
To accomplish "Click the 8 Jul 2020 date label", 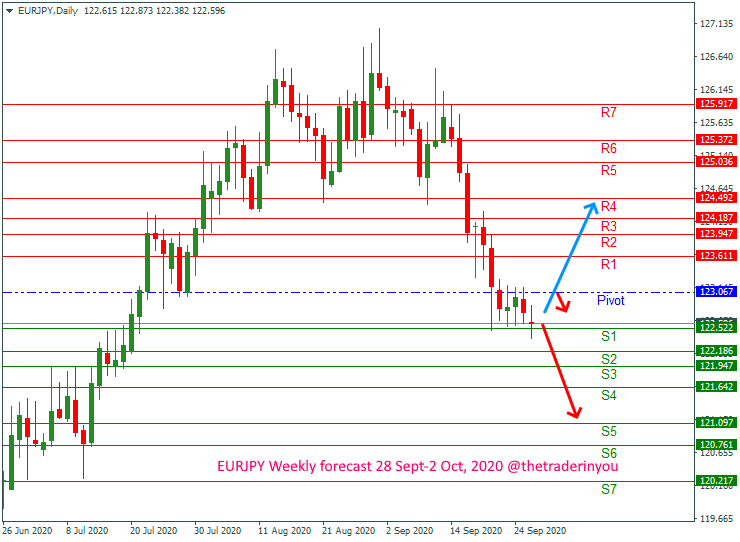I will [x=87, y=531].
